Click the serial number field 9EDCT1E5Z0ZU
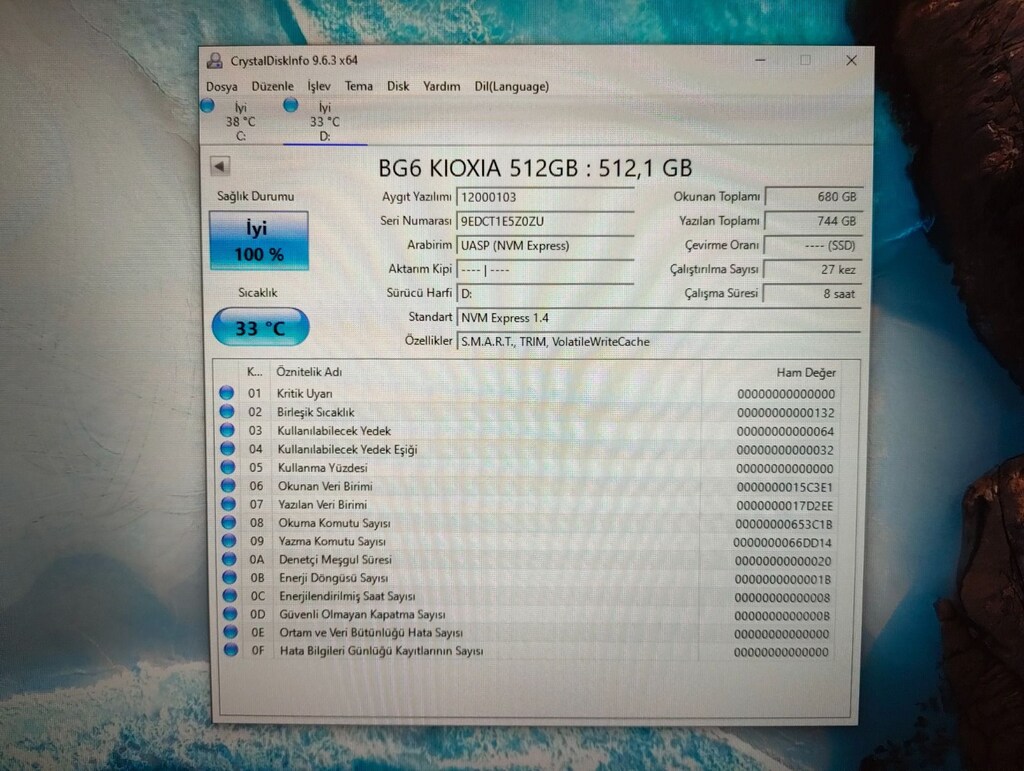Viewport: 1024px width, 771px height. [545, 221]
